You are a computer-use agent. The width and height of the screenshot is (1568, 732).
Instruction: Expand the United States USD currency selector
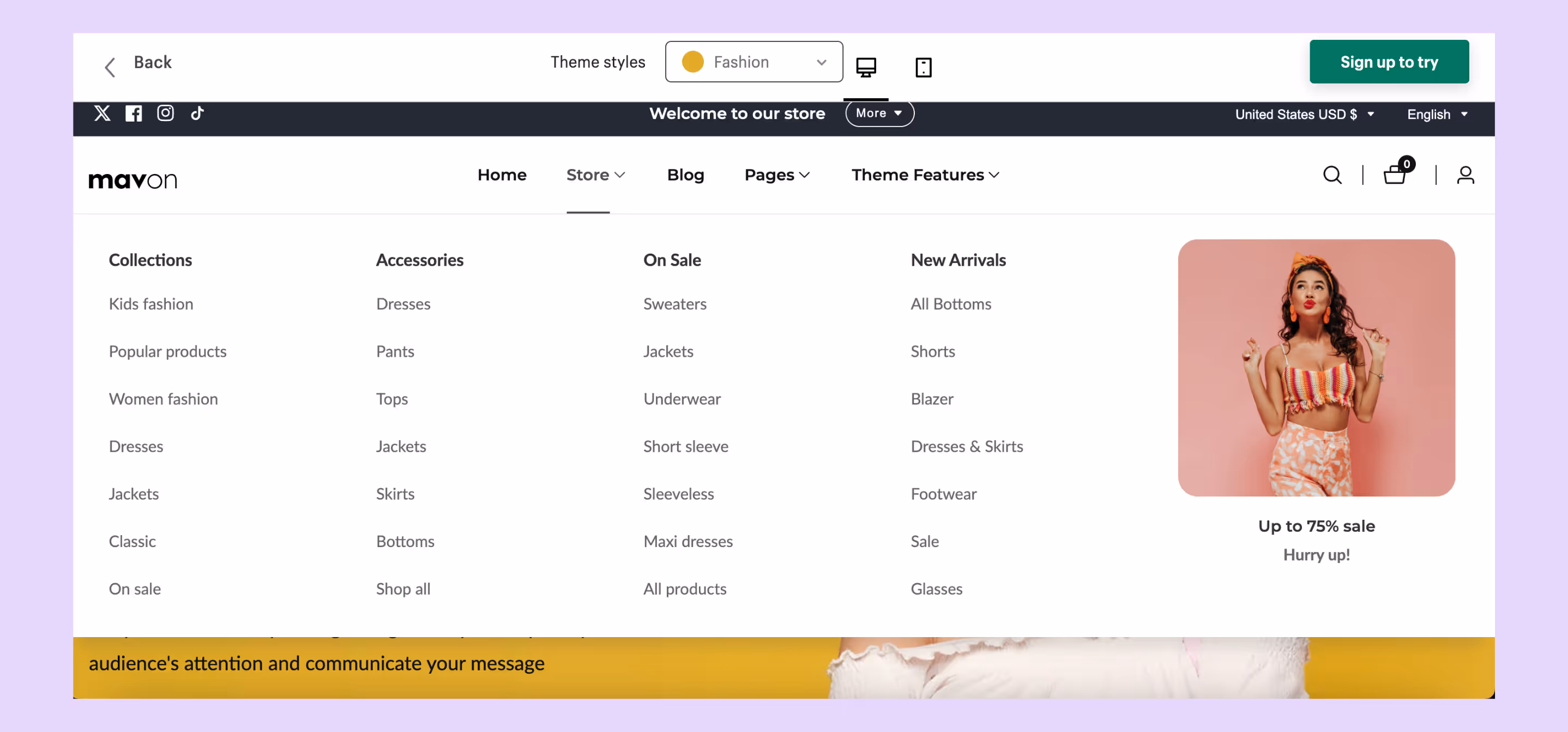point(1304,115)
